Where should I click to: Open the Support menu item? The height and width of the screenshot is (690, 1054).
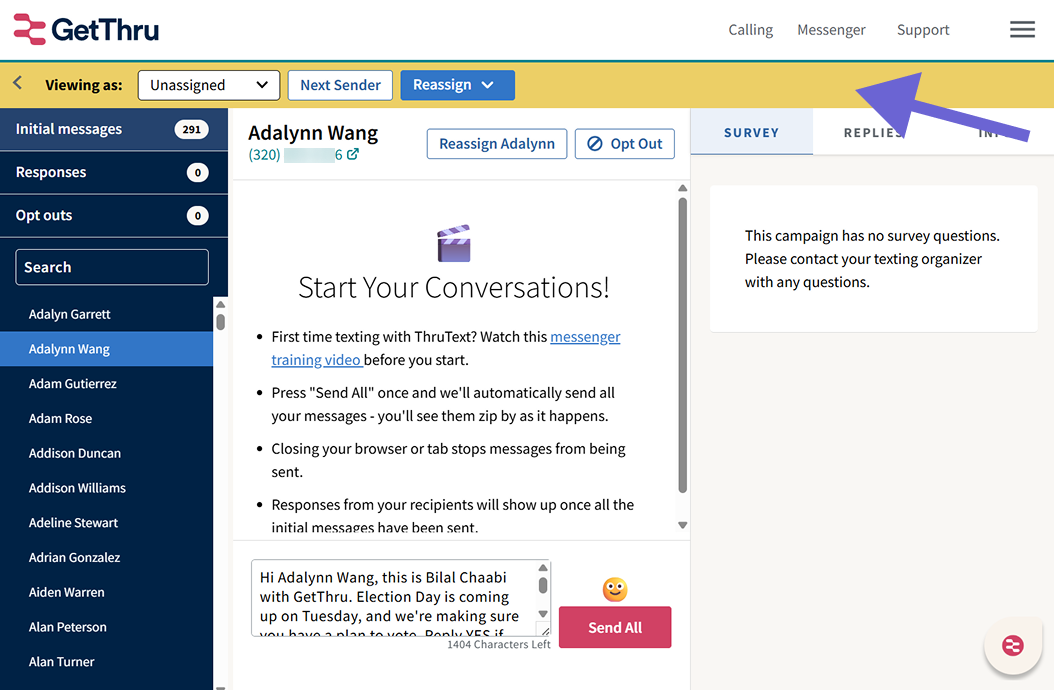tap(922, 30)
